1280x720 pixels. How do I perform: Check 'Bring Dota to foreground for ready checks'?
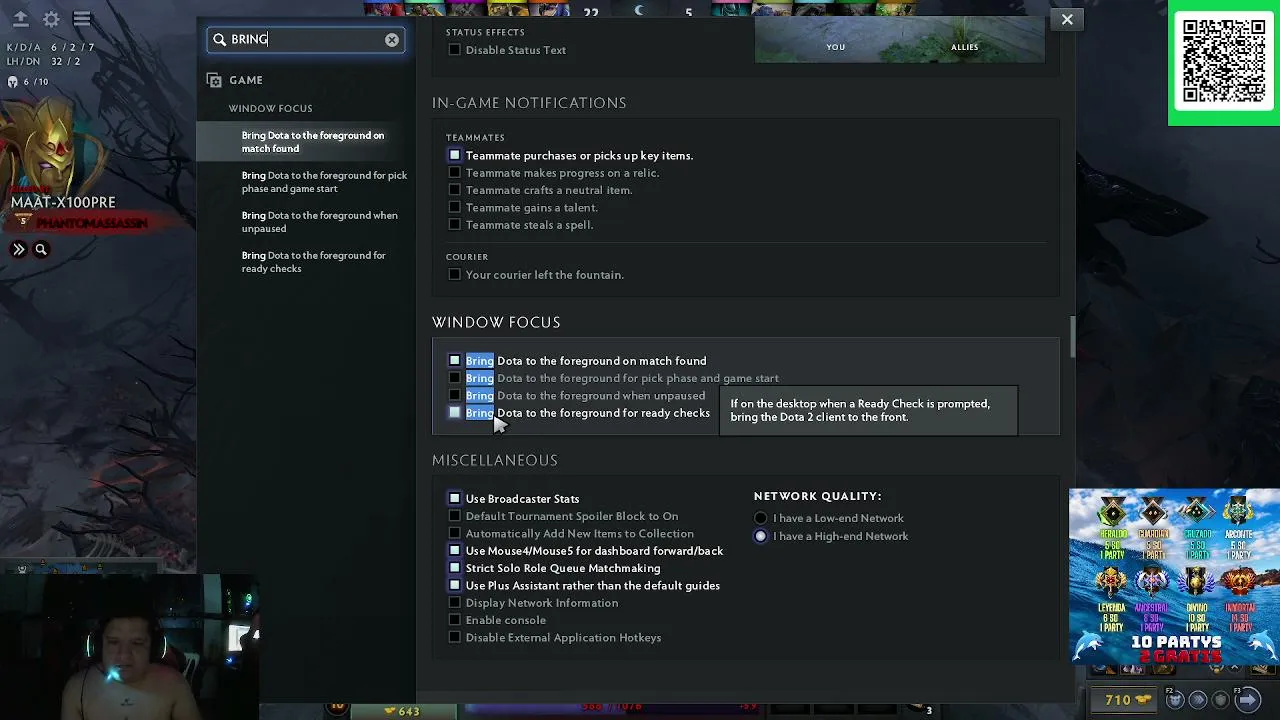tap(455, 413)
